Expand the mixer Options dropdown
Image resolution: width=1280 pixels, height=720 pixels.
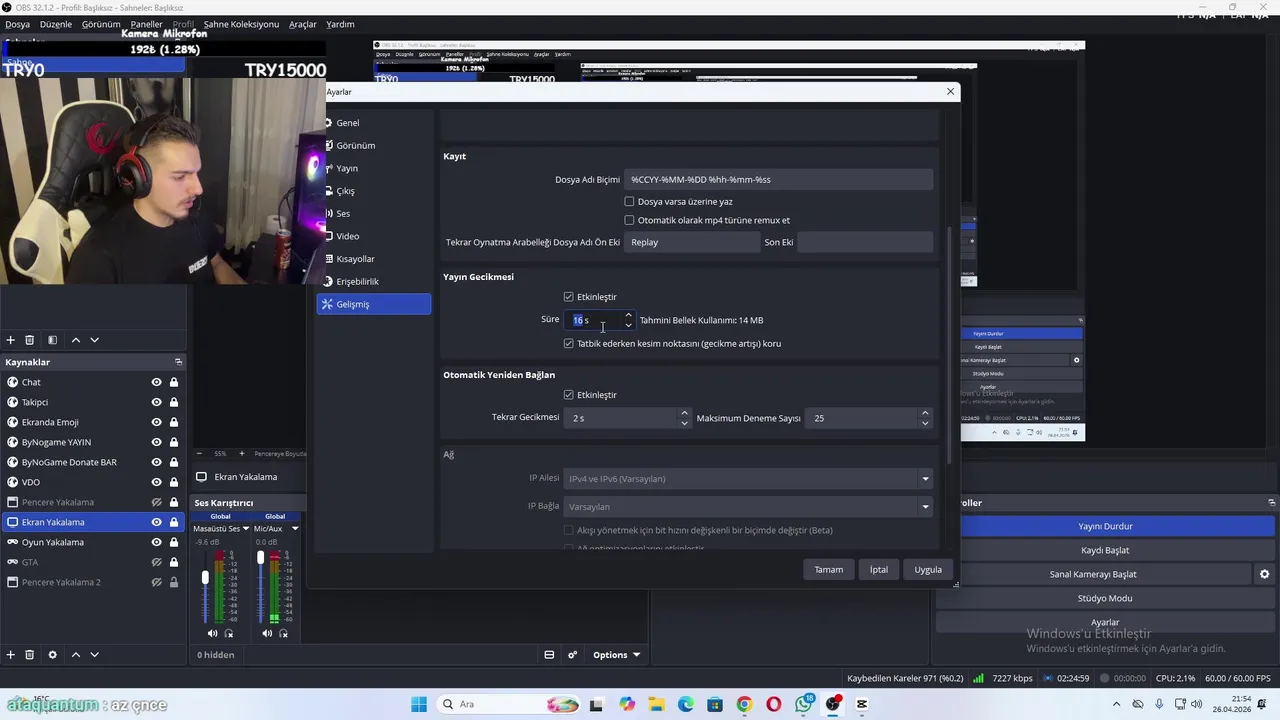point(616,655)
